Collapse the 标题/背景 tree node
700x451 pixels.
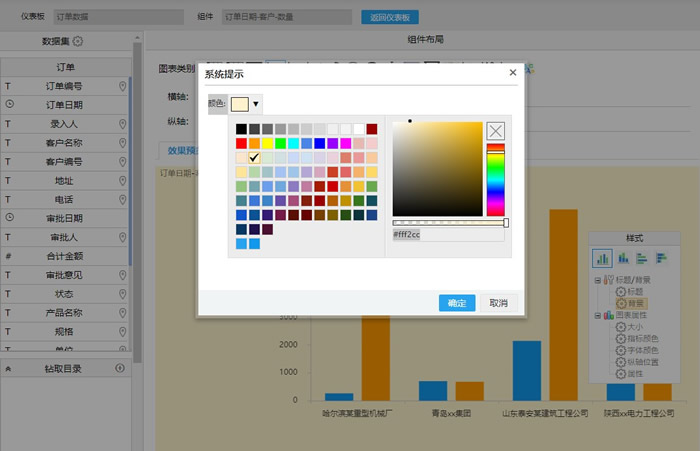click(x=598, y=281)
